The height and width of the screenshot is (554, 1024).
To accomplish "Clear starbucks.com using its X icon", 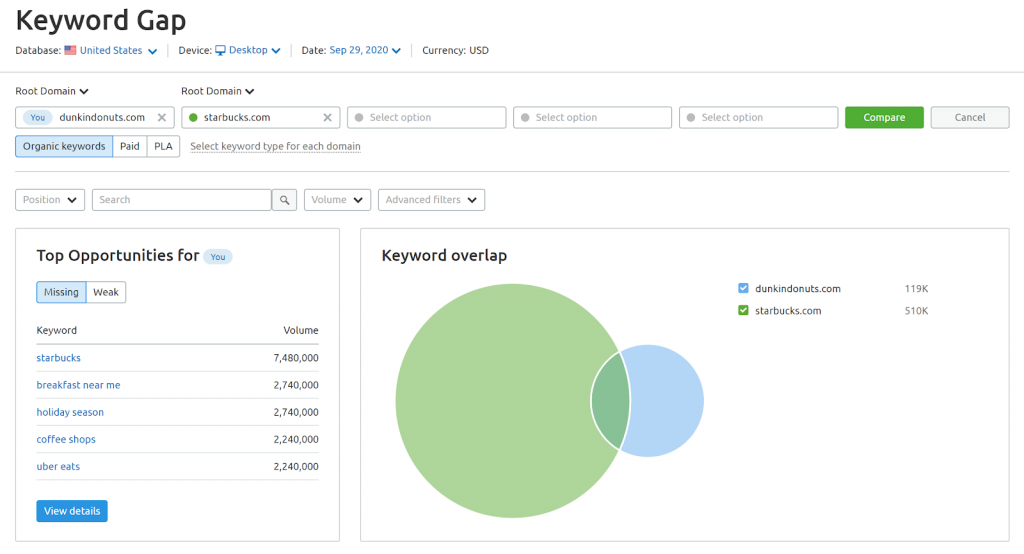I will [x=327, y=118].
